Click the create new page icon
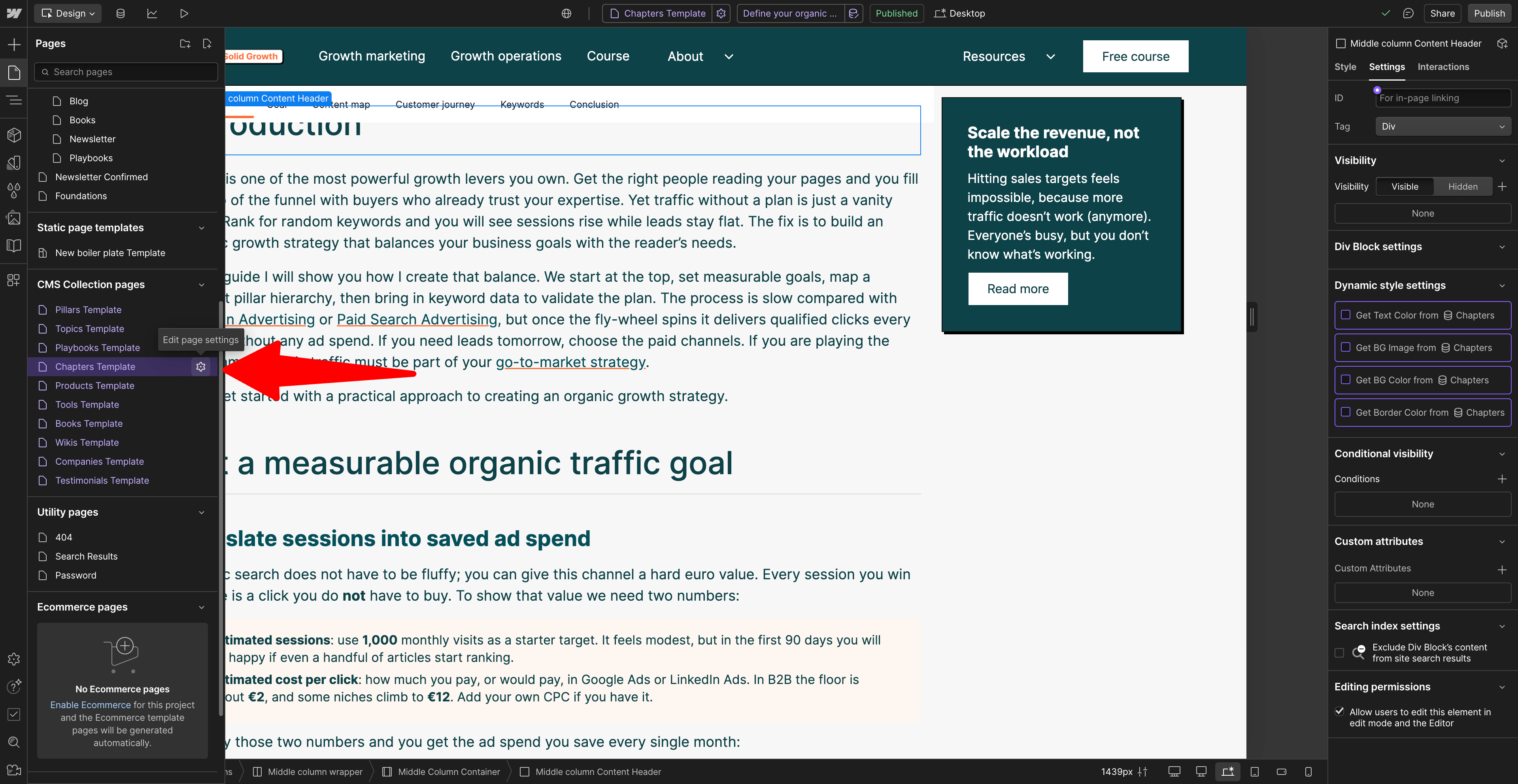The height and width of the screenshot is (784, 1518). tap(207, 43)
